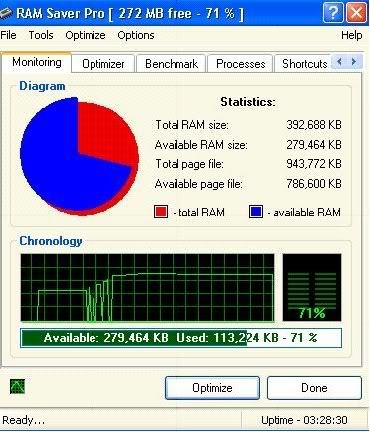The height and width of the screenshot is (432, 370).
Task: Click the Done button
Action: [x=314, y=388]
